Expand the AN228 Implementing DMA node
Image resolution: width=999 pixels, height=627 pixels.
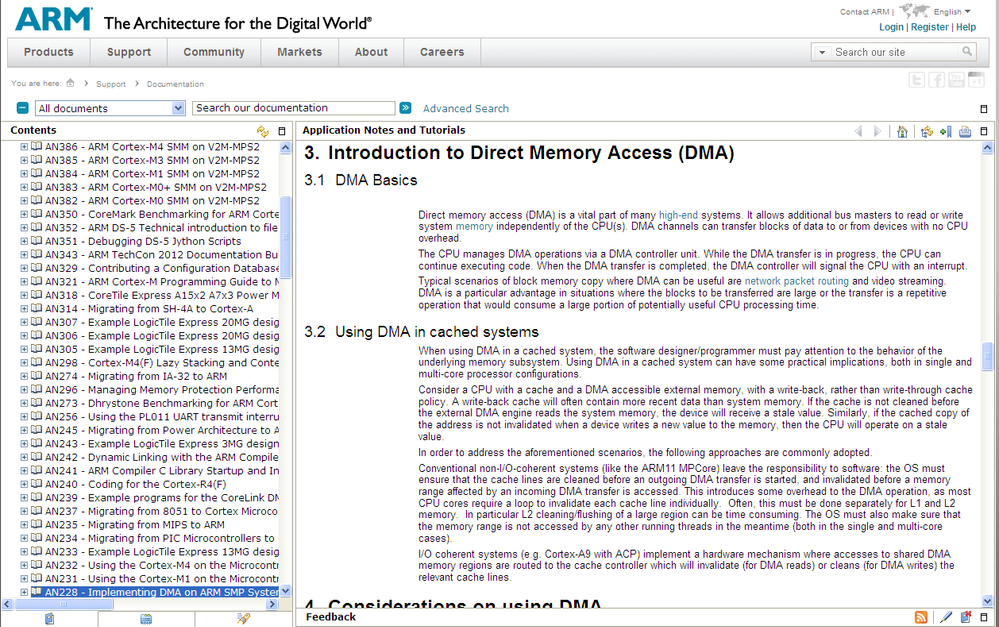pos(24,592)
